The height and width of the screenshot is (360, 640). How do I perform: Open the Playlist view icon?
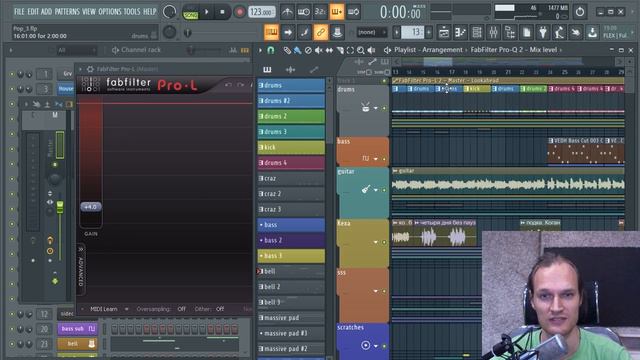444,32
